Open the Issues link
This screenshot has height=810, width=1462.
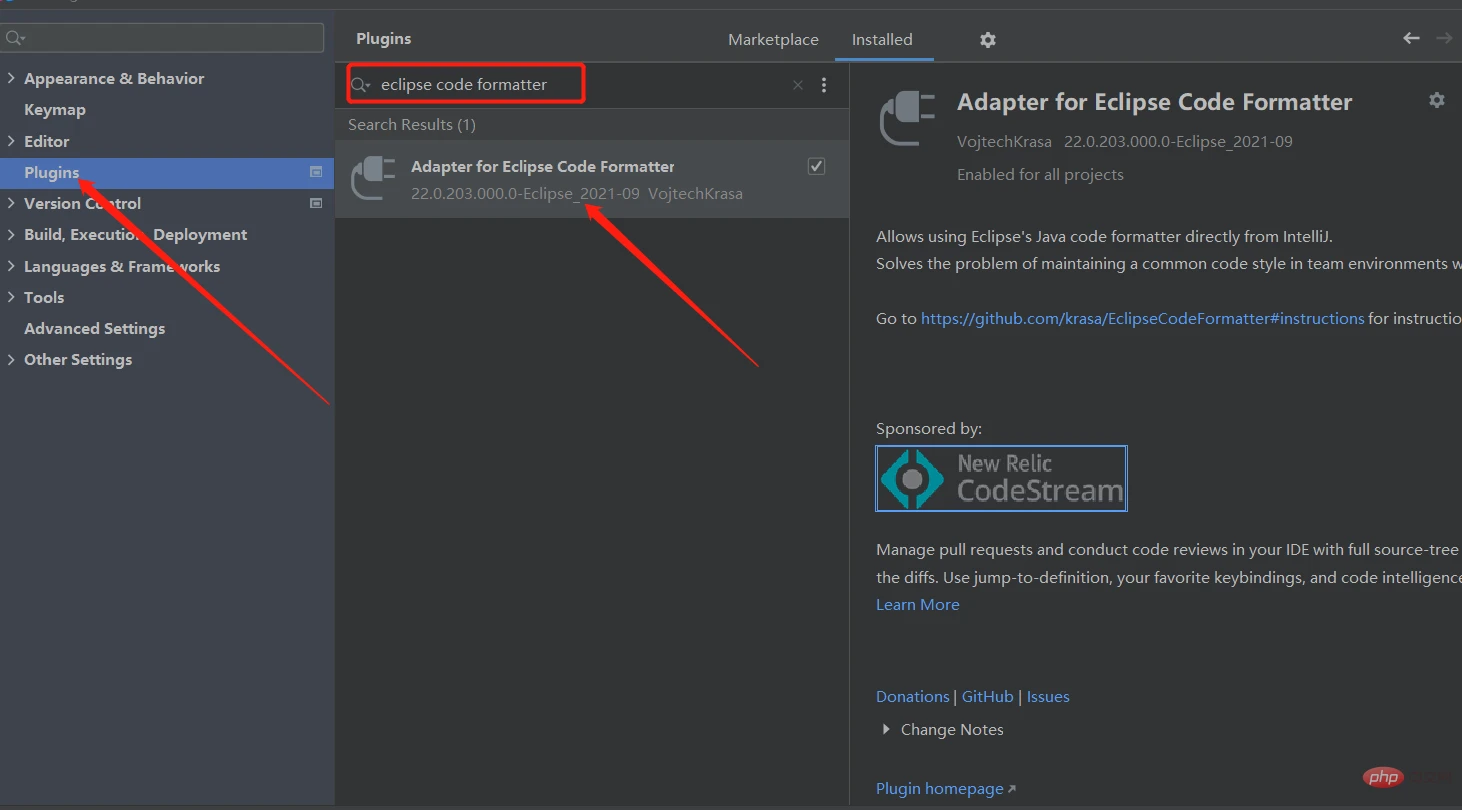pyautogui.click(x=1048, y=696)
